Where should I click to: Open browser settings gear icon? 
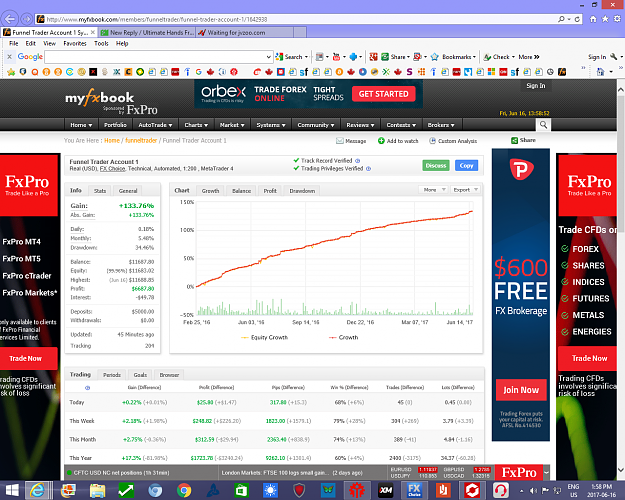617,19
